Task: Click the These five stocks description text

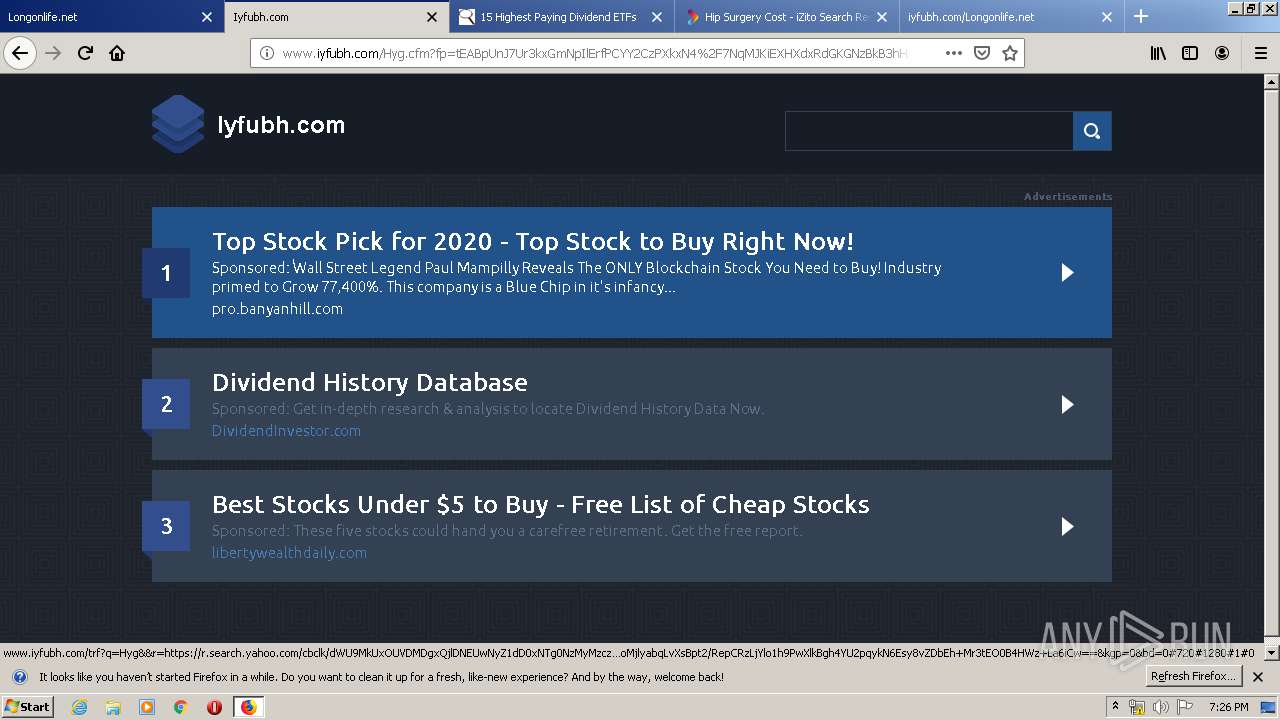Action: [x=507, y=531]
